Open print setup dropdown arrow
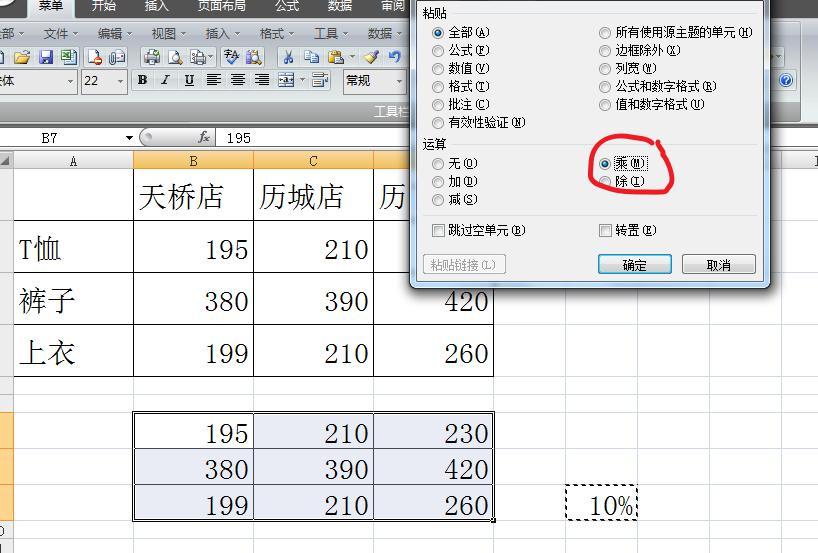 [210, 57]
